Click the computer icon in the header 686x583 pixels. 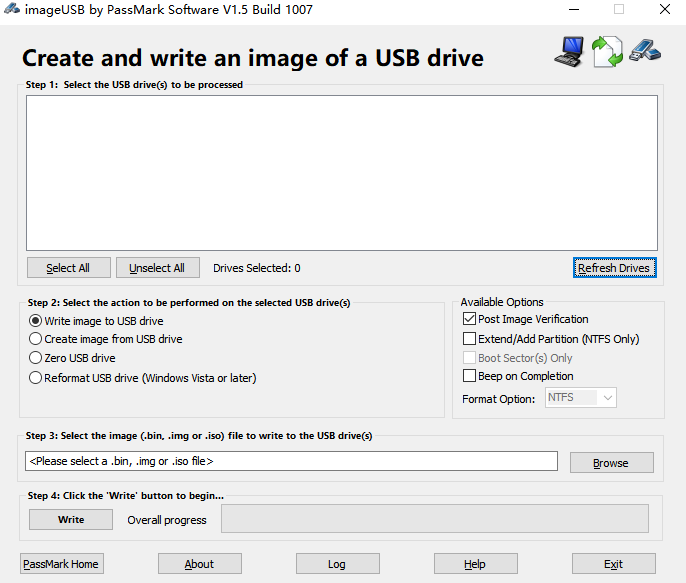[x=568, y=51]
